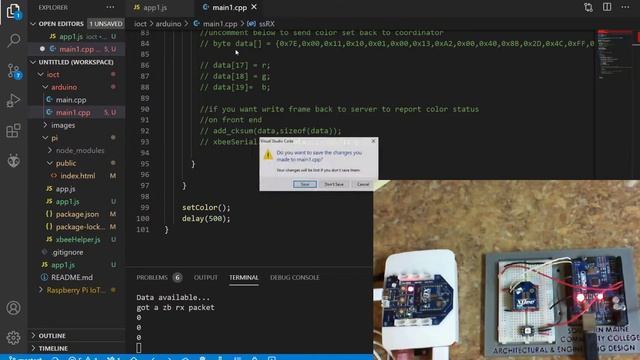The width and height of the screenshot is (640, 360).
Task: Open README.md file
Action: (71, 278)
